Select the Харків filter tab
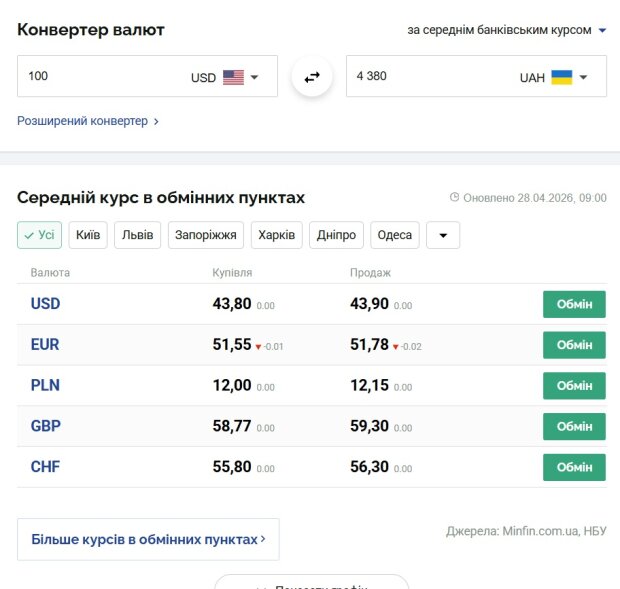 pos(277,235)
